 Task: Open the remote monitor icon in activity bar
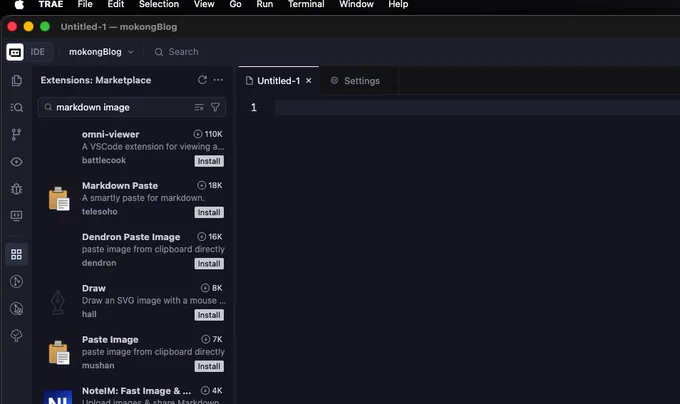16,216
